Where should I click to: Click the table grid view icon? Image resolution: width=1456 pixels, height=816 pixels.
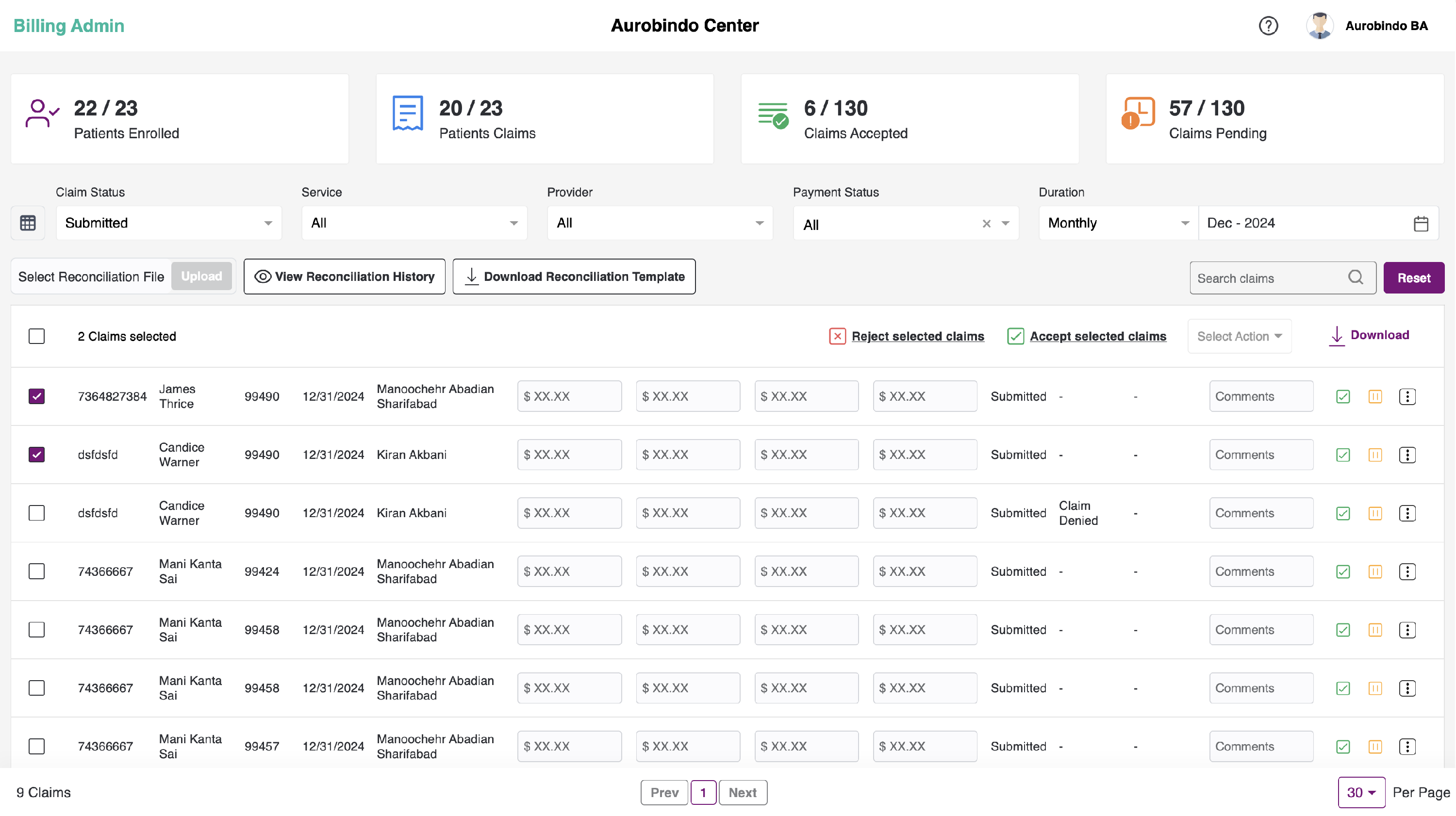point(28,223)
